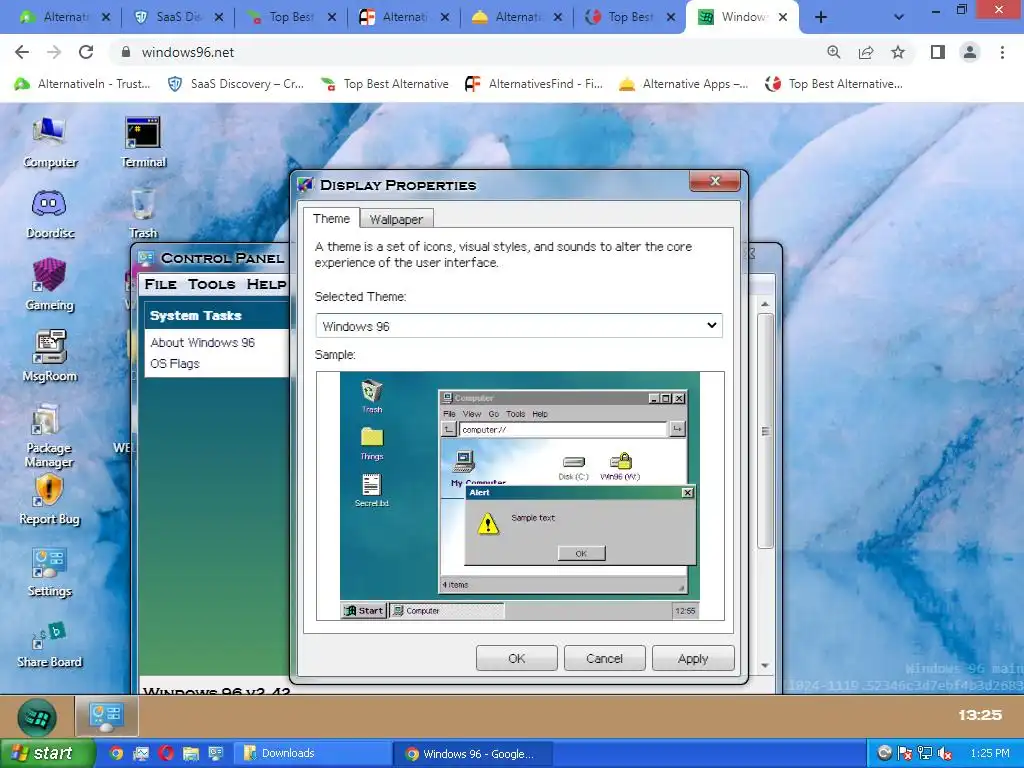Launch Chrome from the quick launch bar
This screenshot has width=1024, height=768.
tap(116, 753)
